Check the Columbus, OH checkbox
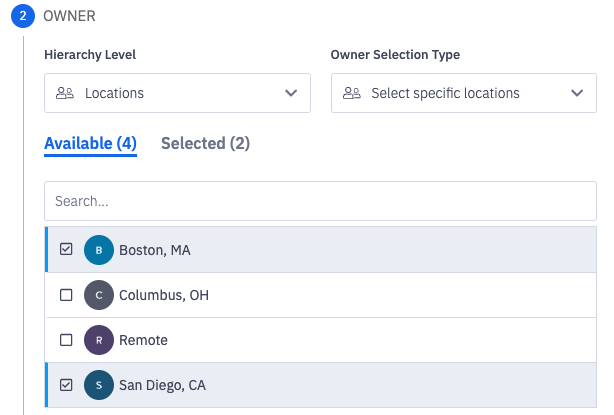The height and width of the screenshot is (415, 614). tap(67, 295)
